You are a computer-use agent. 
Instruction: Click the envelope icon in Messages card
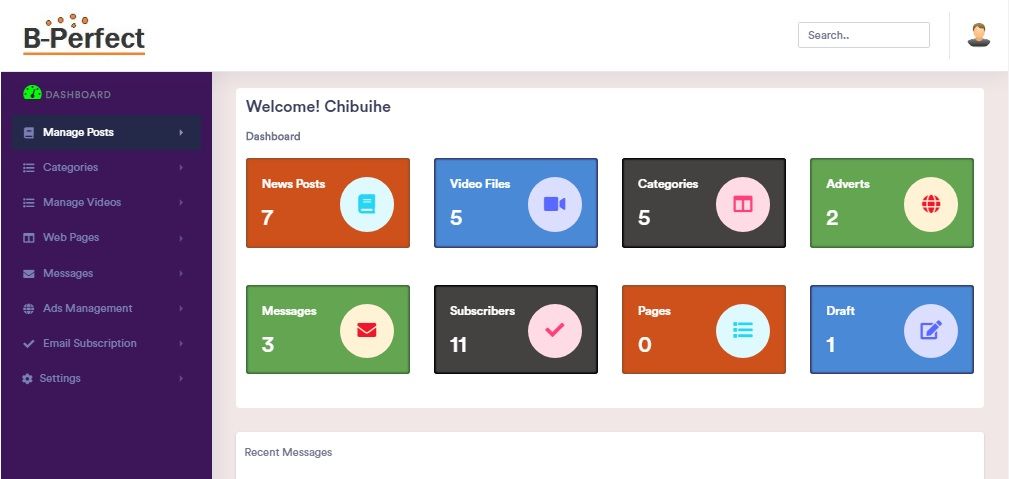point(367,331)
